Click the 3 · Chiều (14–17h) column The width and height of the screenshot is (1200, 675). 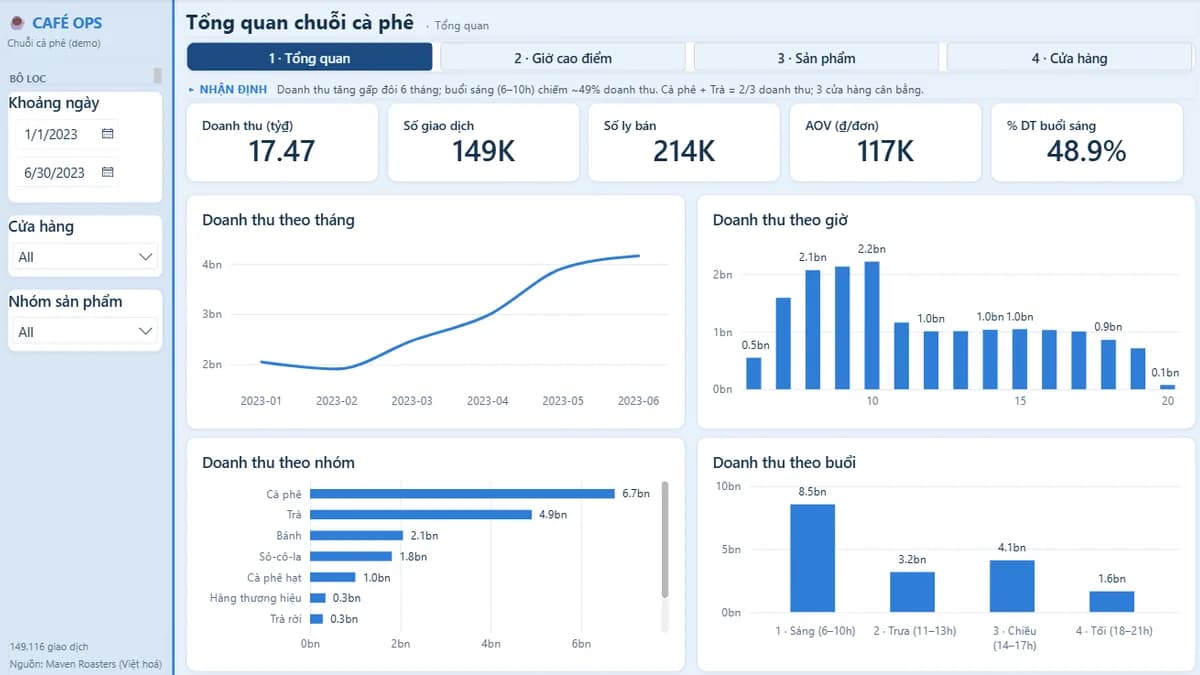point(1012,586)
